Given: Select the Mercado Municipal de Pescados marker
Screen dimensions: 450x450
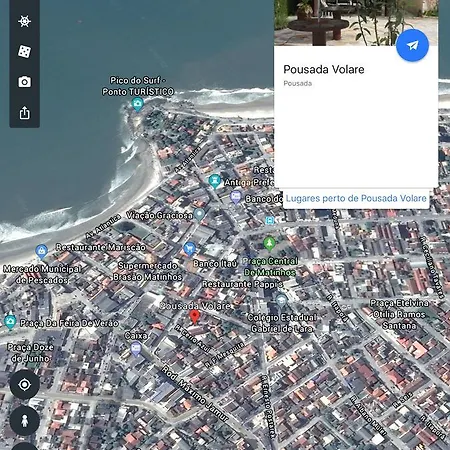Looking at the screenshot, I should coord(41,252).
